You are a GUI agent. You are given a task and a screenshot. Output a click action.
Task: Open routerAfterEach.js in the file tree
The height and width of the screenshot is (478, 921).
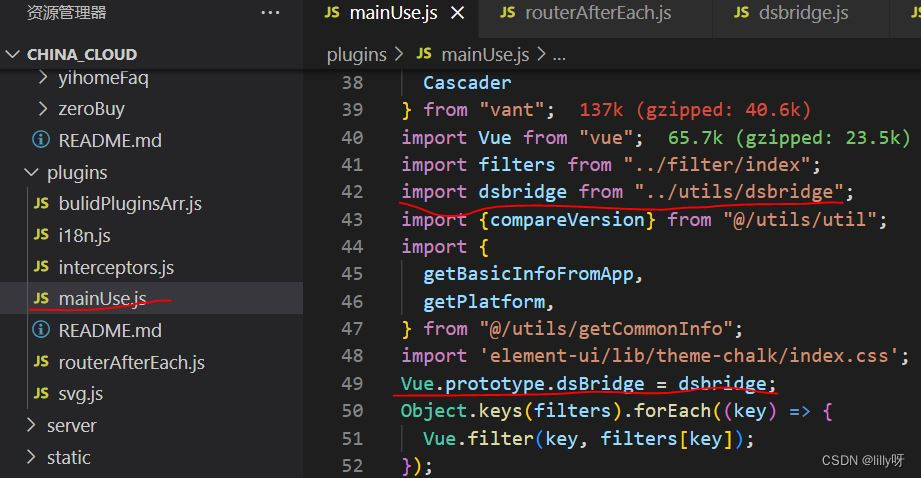tap(131, 362)
